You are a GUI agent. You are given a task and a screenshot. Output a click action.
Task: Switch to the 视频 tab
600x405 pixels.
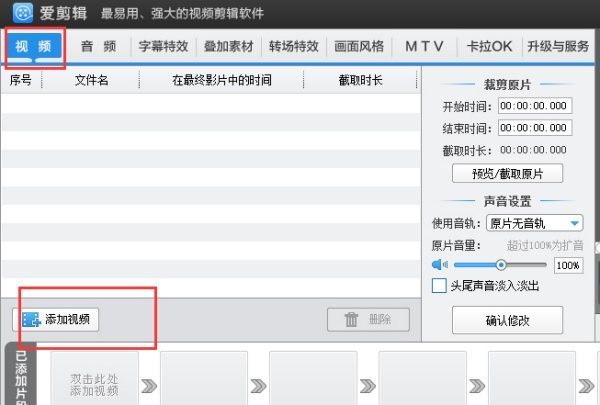34,47
